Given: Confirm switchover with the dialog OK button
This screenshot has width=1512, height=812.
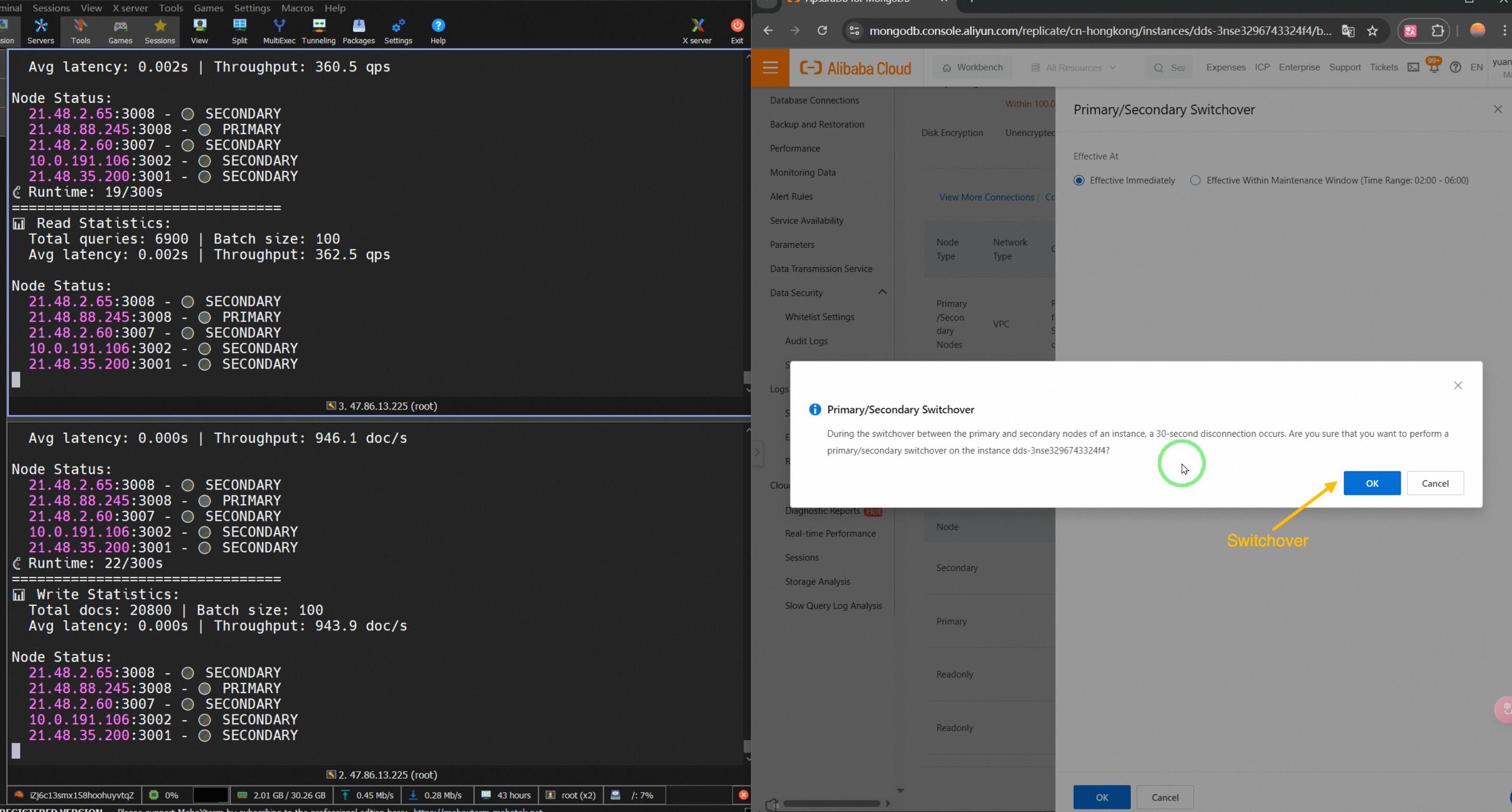Looking at the screenshot, I should point(1371,483).
